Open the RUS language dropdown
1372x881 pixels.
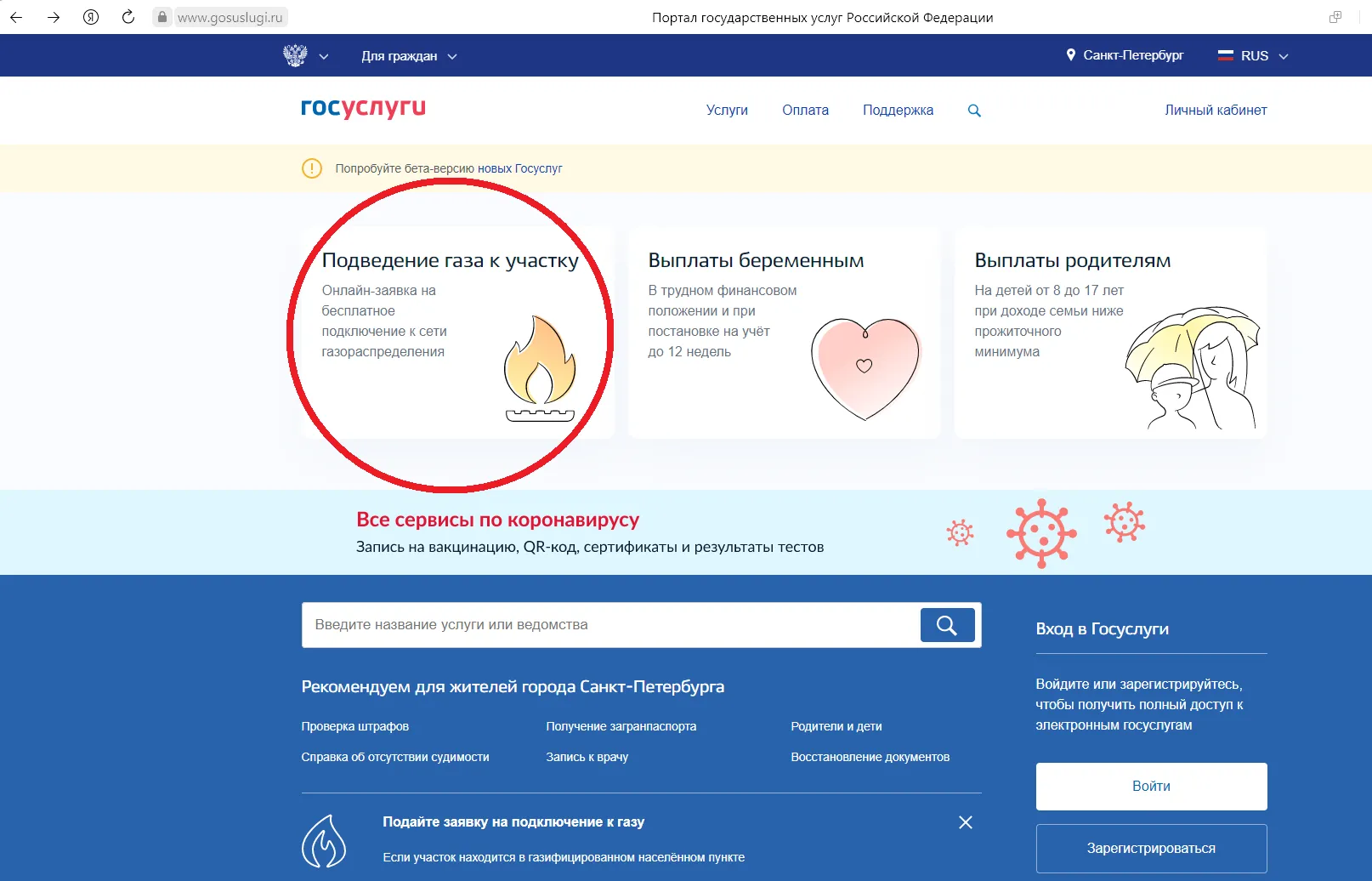click(x=1264, y=56)
